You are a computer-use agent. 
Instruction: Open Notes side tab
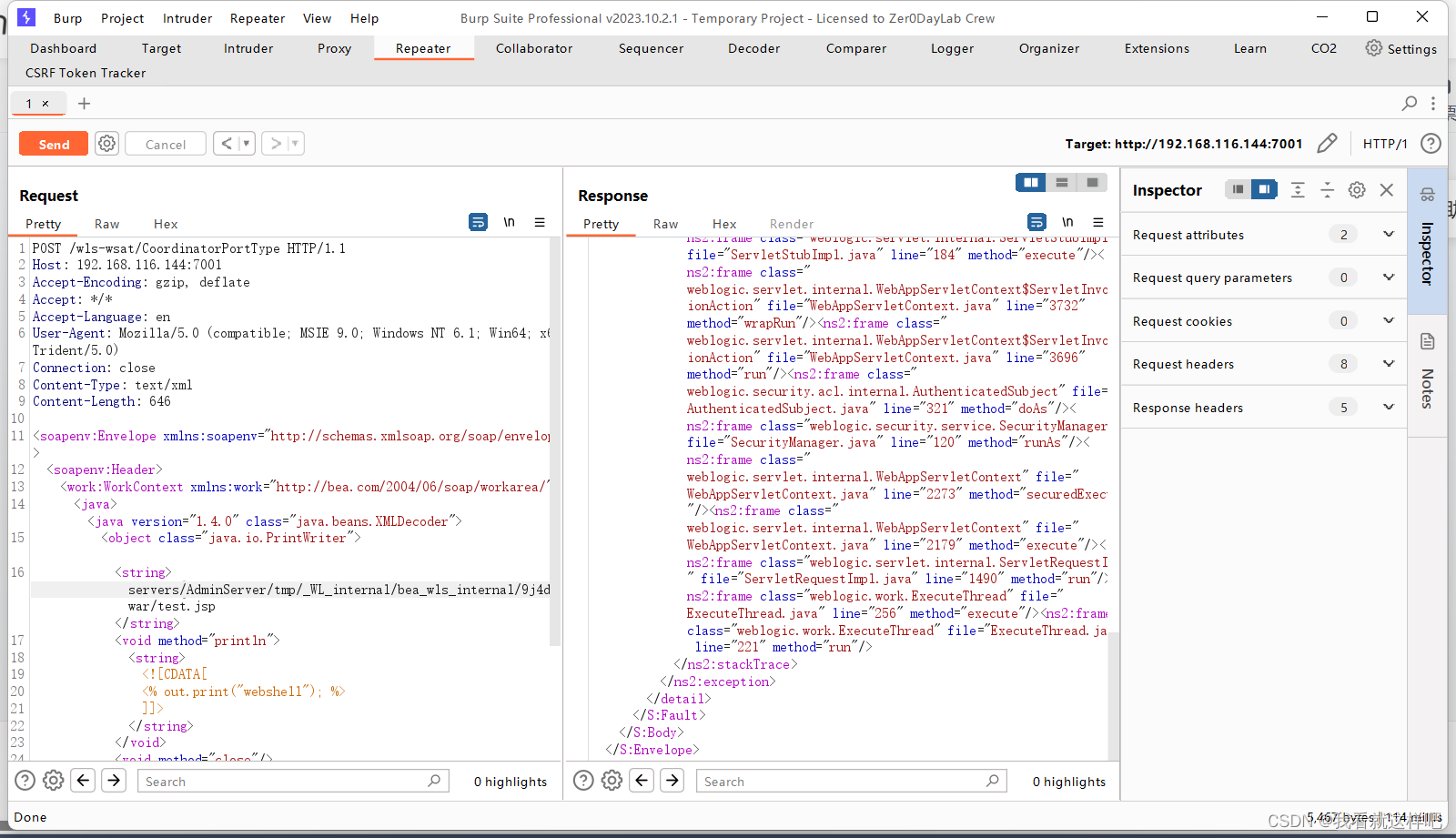click(x=1427, y=374)
